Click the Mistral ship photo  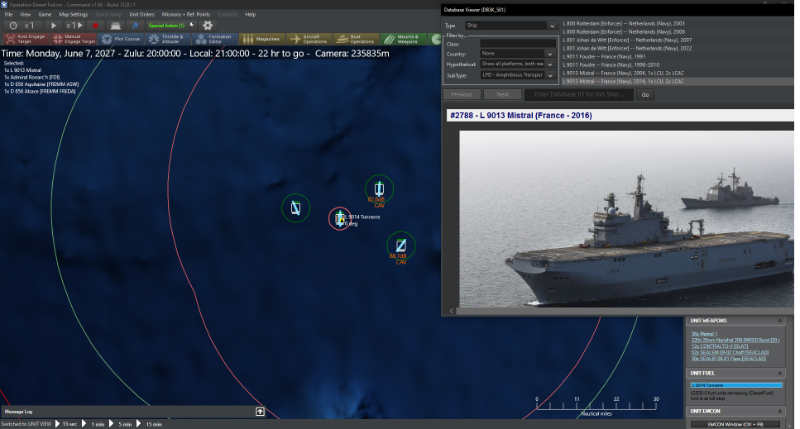coord(627,218)
